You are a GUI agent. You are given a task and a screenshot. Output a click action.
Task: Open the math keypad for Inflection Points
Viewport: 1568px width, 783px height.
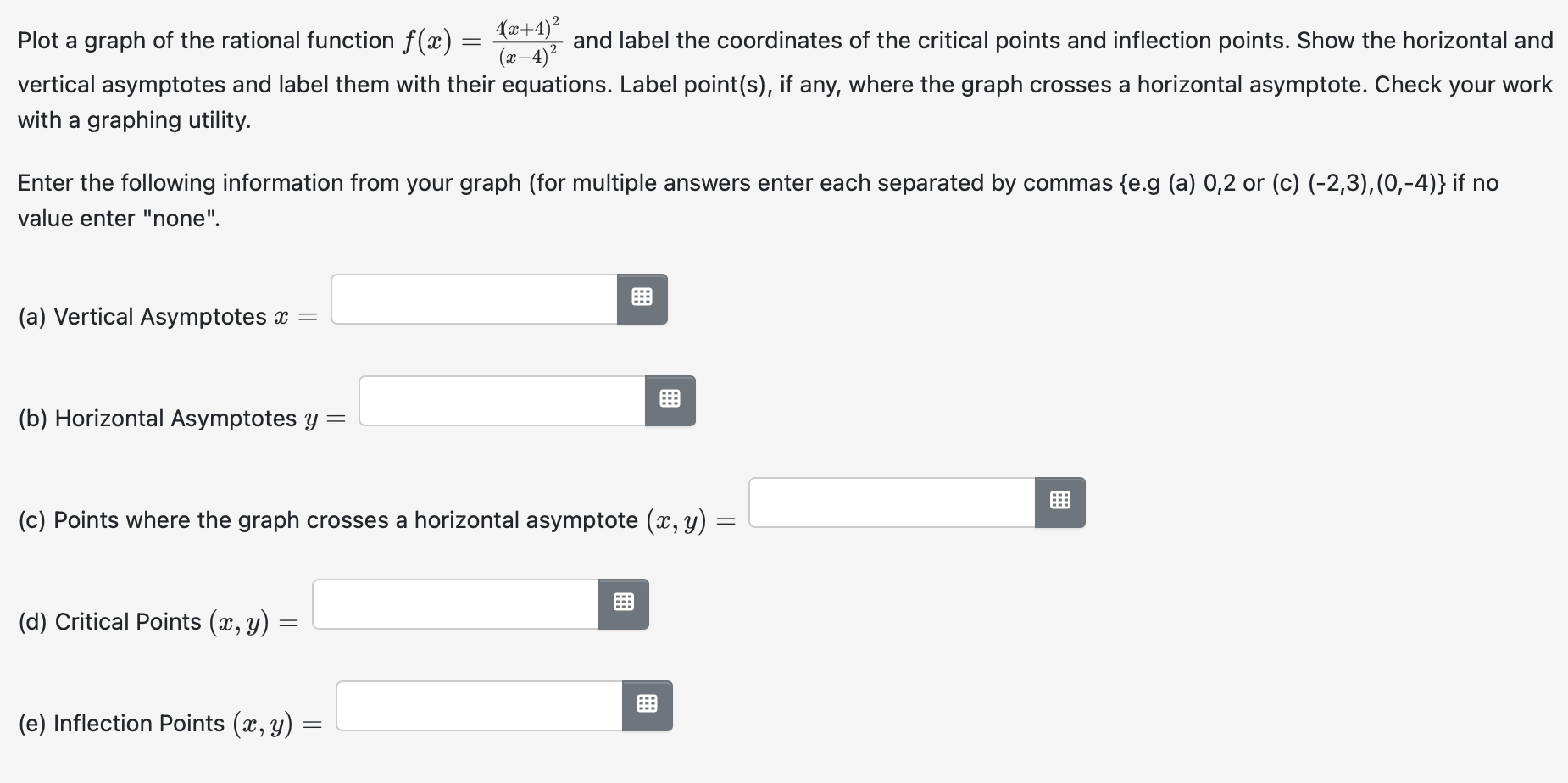click(647, 705)
